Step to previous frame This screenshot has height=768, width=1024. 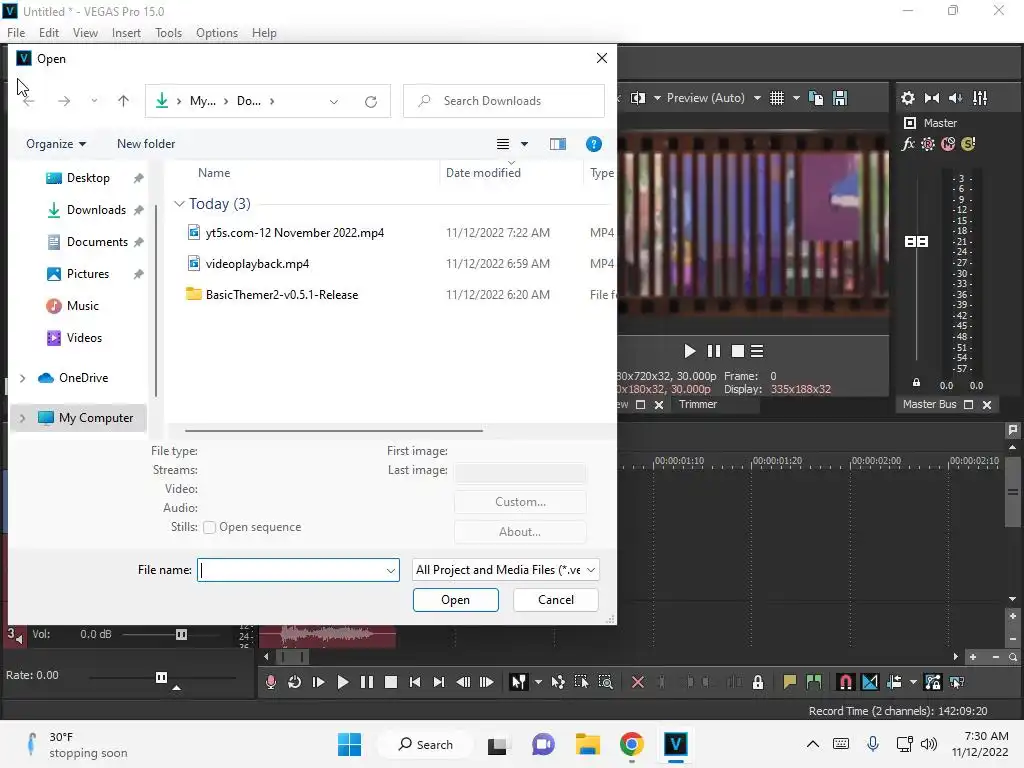pos(463,682)
